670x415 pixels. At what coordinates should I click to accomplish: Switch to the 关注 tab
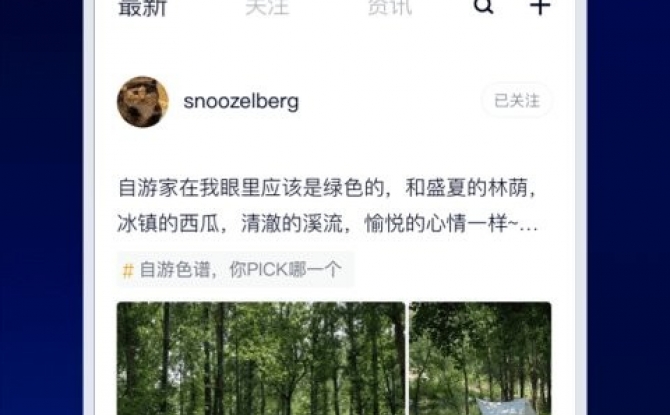(x=267, y=7)
